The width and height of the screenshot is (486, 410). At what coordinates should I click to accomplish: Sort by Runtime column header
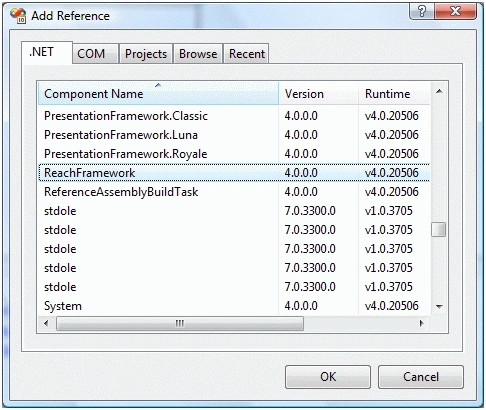tap(394, 94)
